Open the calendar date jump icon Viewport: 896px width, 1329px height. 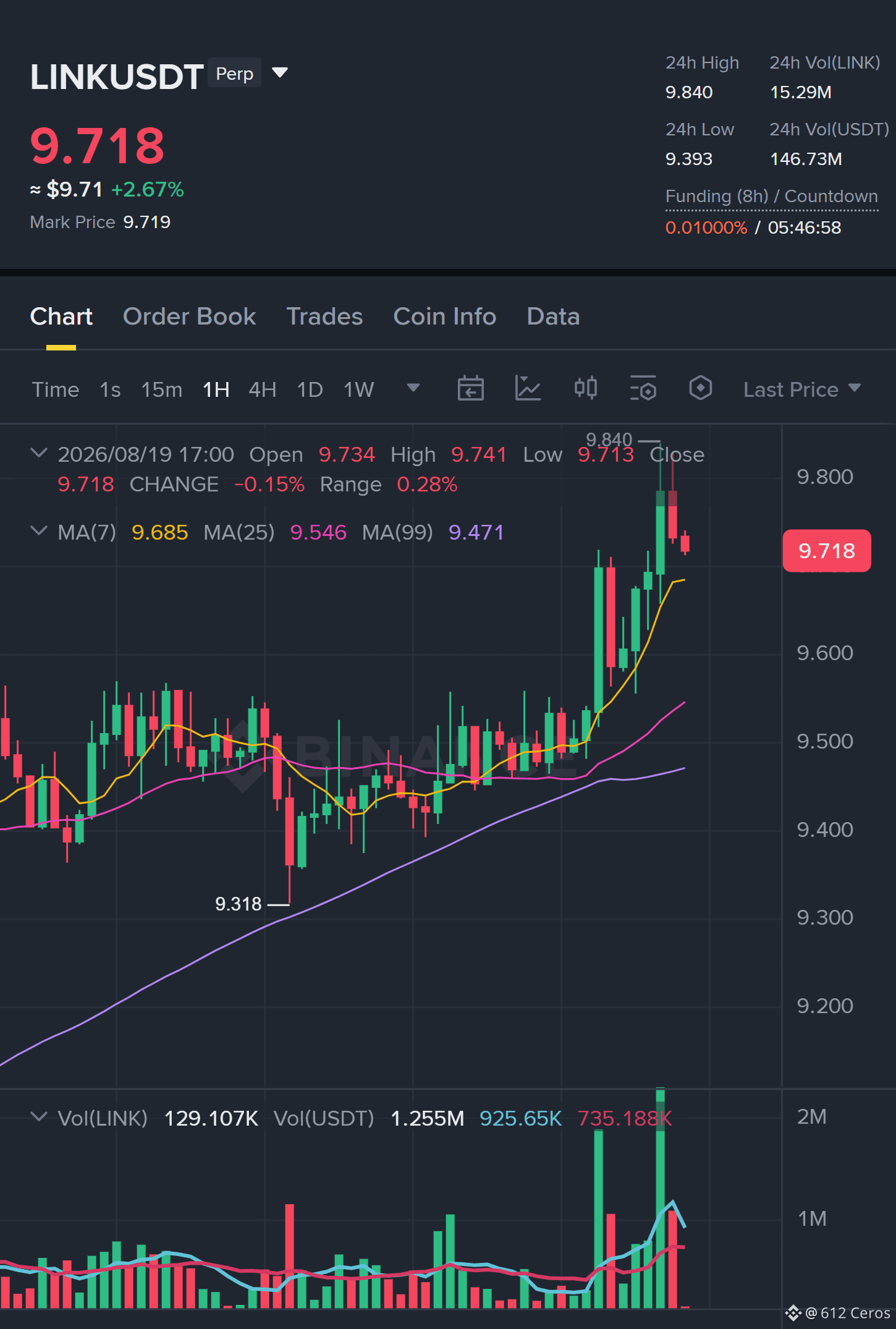[x=470, y=389]
